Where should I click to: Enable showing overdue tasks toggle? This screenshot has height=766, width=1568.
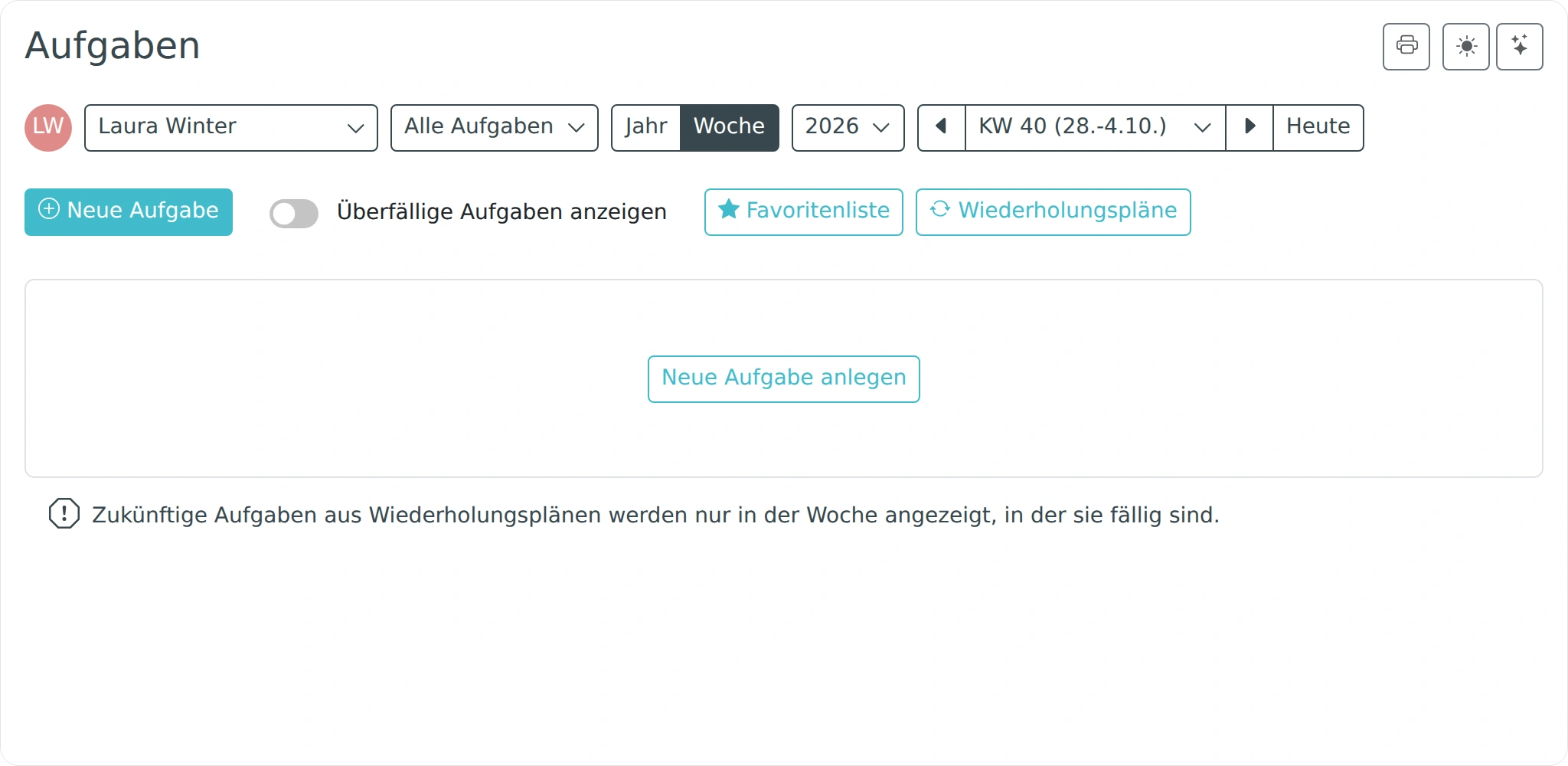pos(294,214)
